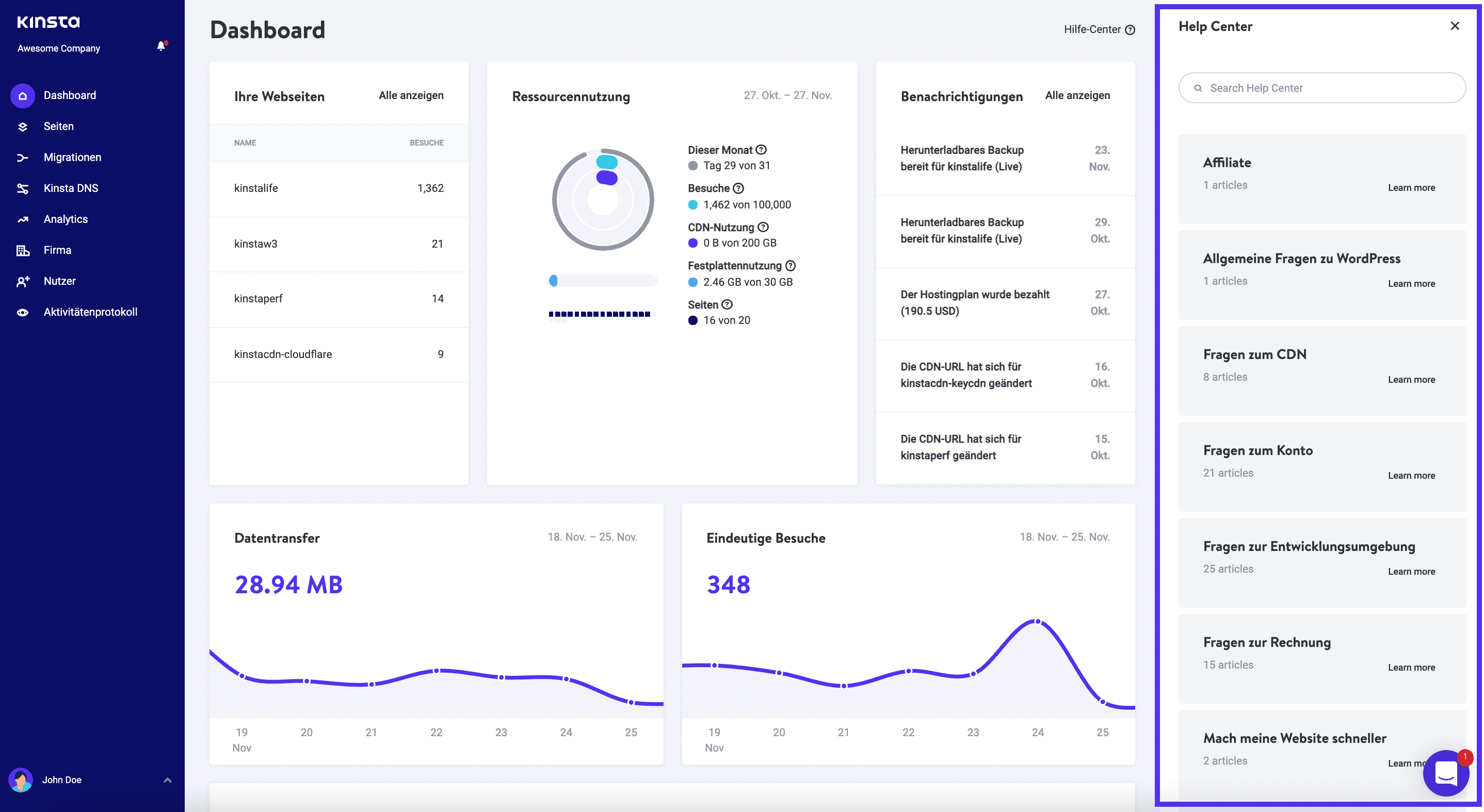
Task: Expand the John Doe user menu
Action: tap(168, 781)
